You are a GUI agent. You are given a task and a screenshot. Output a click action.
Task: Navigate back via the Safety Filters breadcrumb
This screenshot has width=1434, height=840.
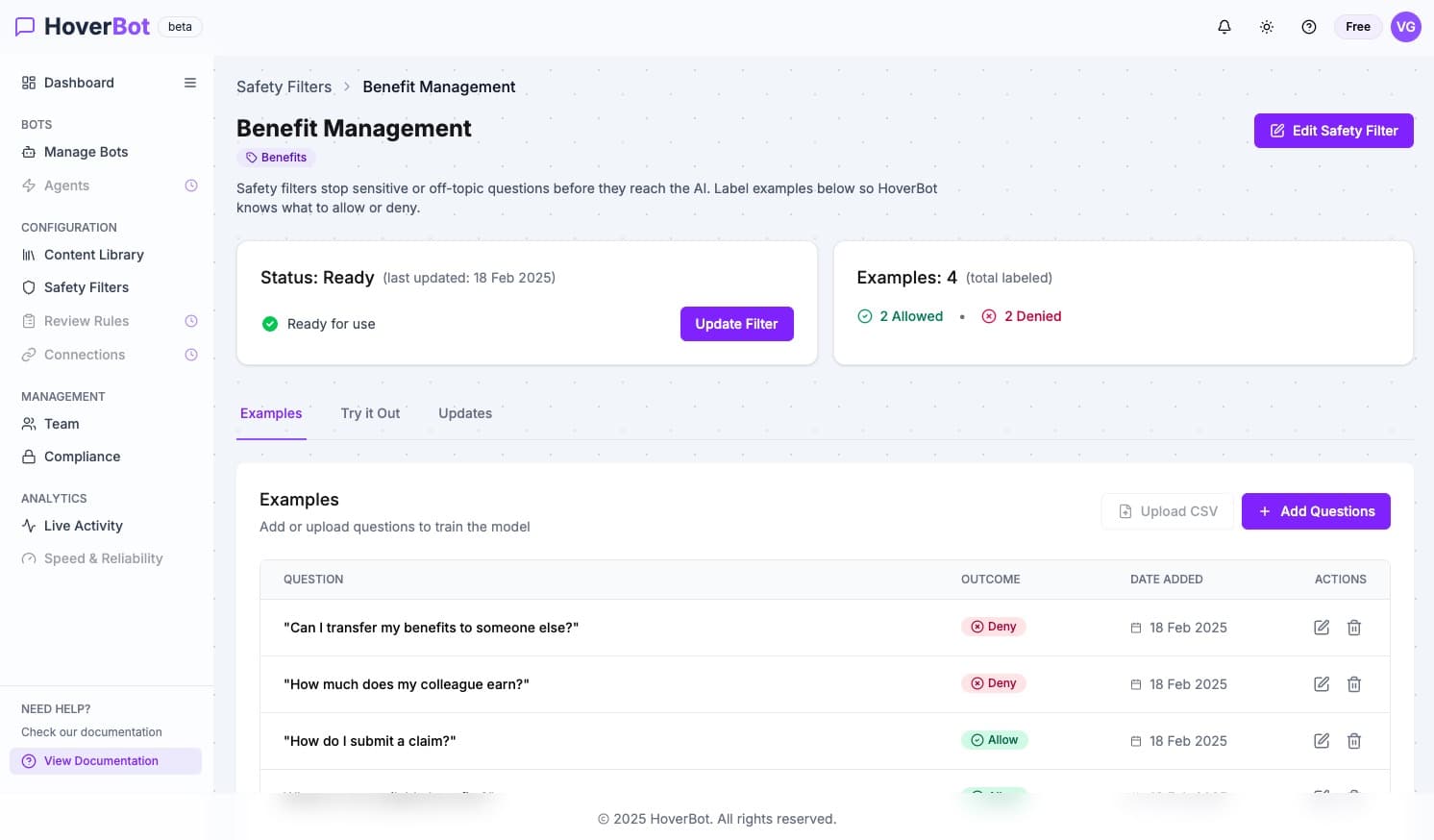pos(284,86)
